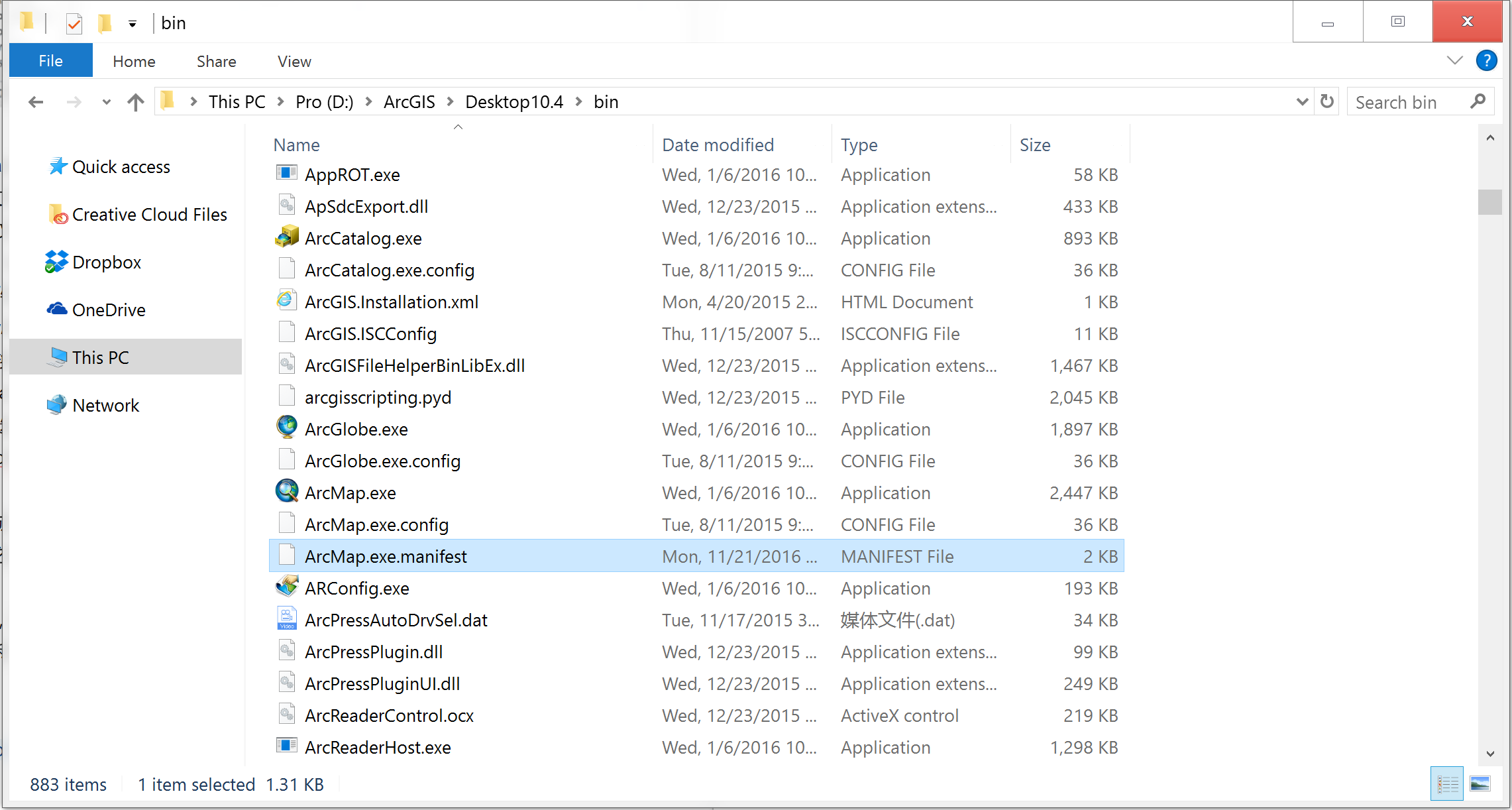This screenshot has width=1512, height=810.
Task: Toggle the Properties quick access toolbar checkmark
Action: 74,24
